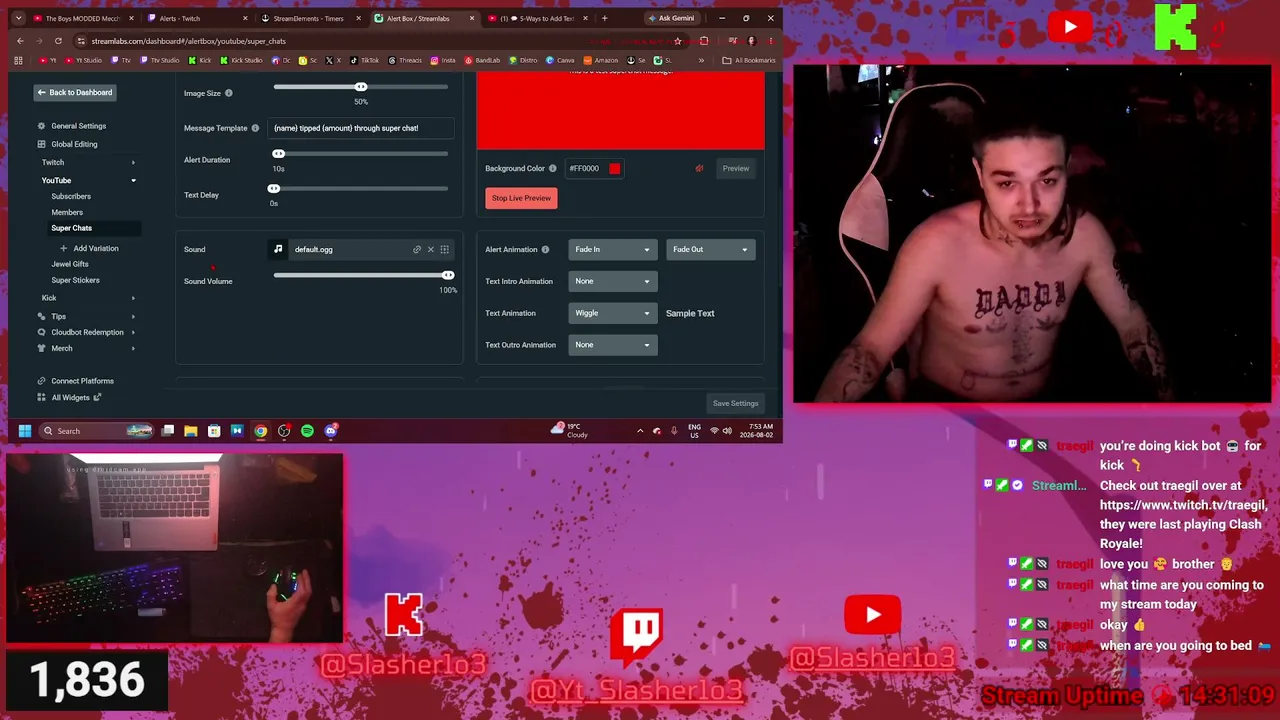Switch to the StreamElements - Timers tab
The image size is (1280, 720).
pos(309,18)
